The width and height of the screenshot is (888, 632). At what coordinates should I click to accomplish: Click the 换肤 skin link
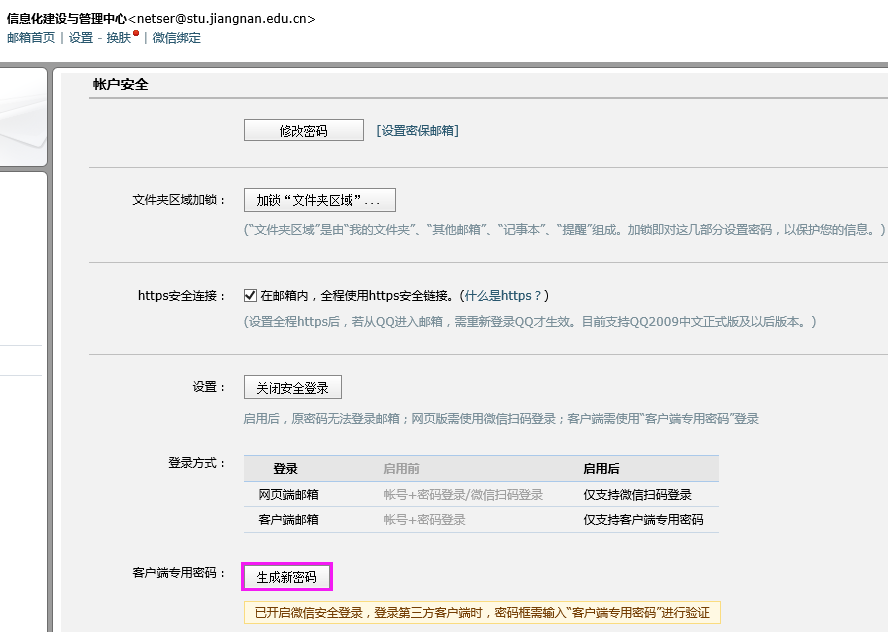[x=118, y=38]
